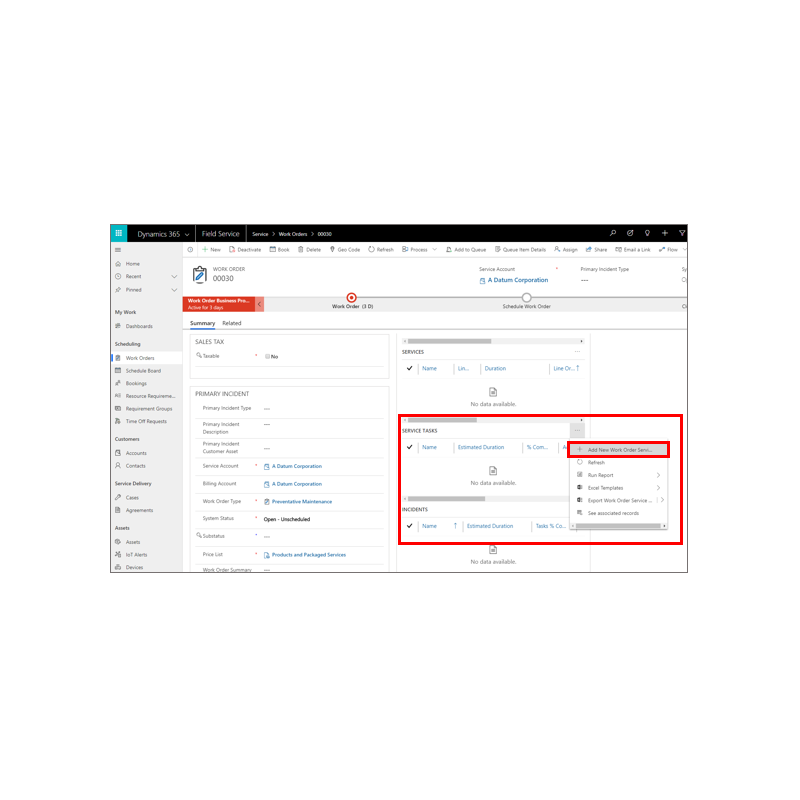This screenshot has width=800, height=800.
Task: Open the Billing Account A Datum Corporation link
Action: [x=296, y=484]
